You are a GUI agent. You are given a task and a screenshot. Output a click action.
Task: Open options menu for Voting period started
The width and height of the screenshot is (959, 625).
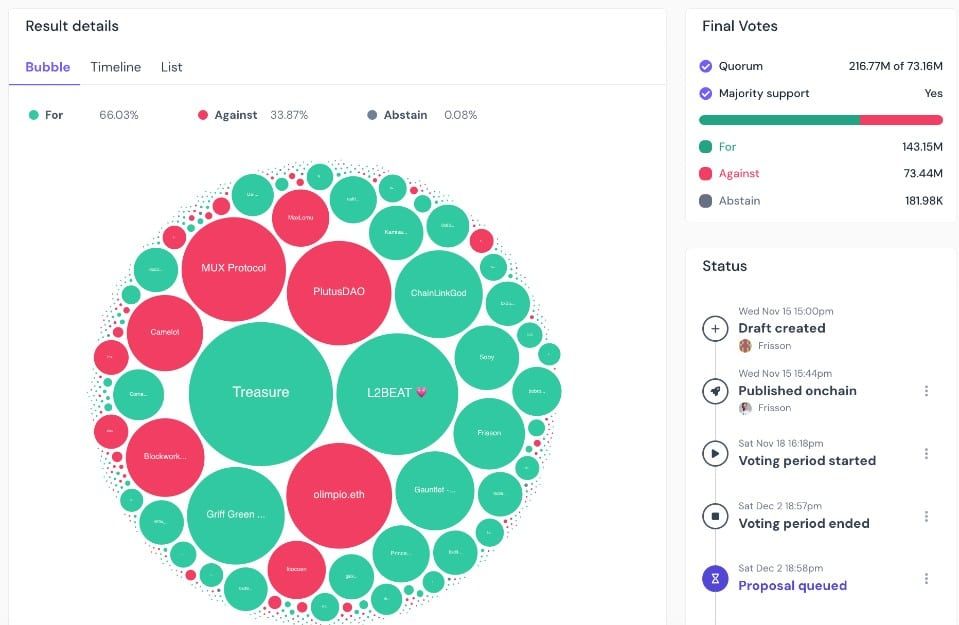[x=927, y=454]
